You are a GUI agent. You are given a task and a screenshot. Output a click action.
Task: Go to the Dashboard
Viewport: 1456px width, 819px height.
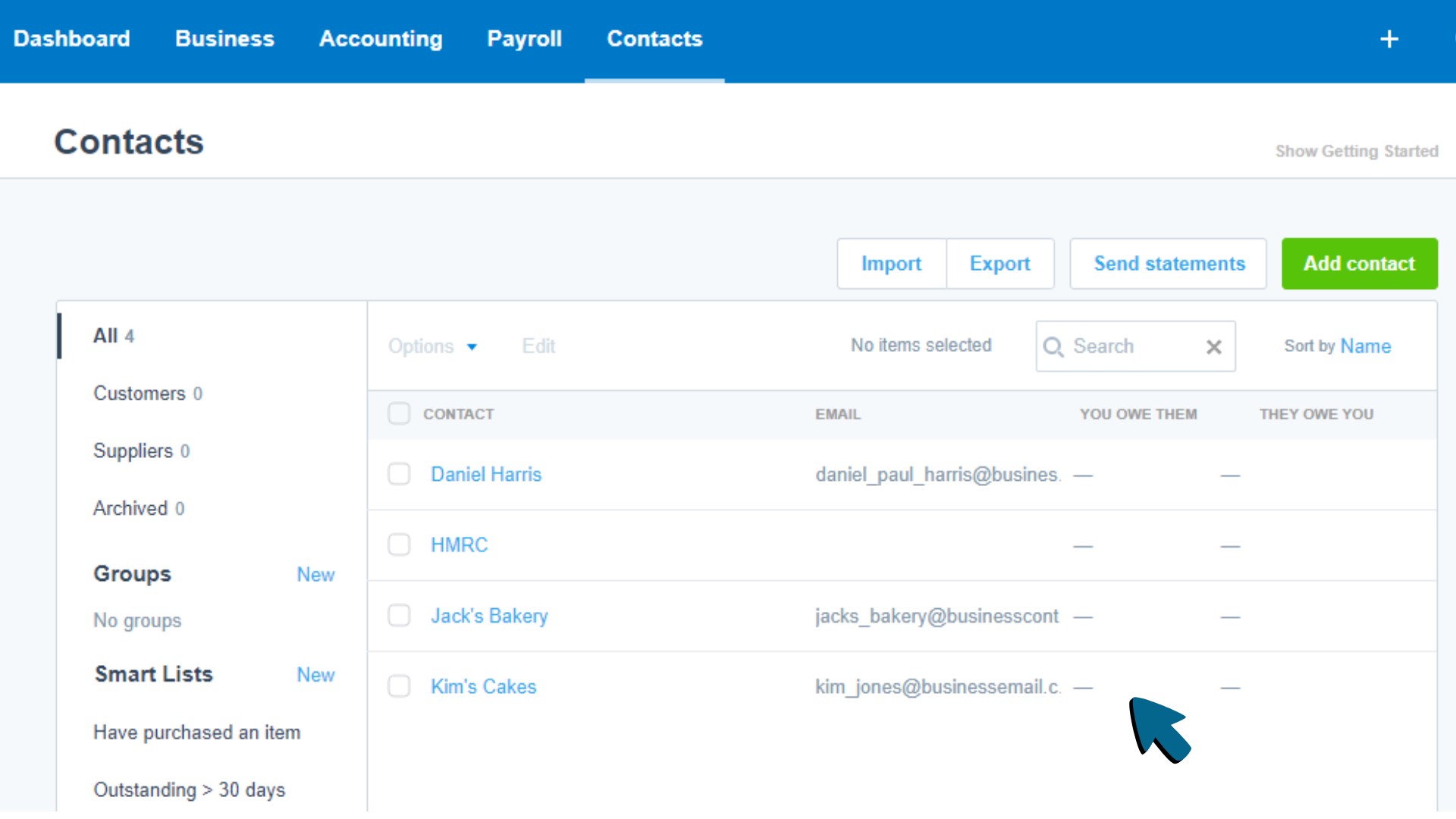click(72, 39)
